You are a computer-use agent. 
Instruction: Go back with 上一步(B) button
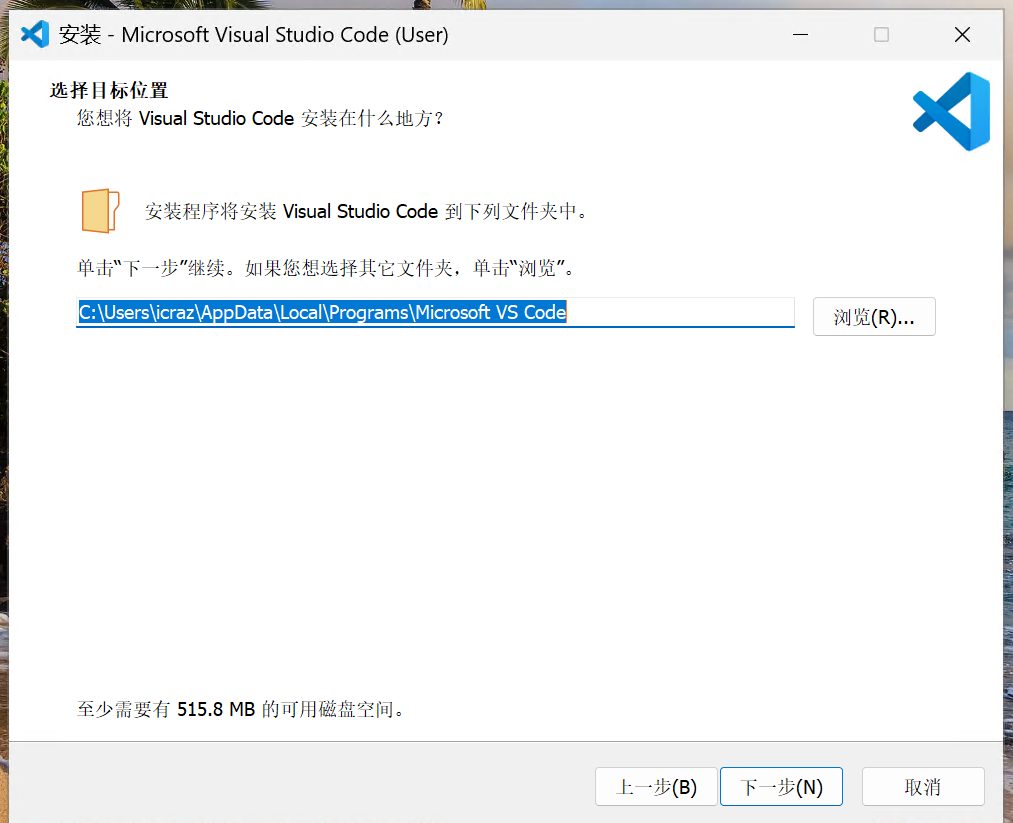(656, 787)
